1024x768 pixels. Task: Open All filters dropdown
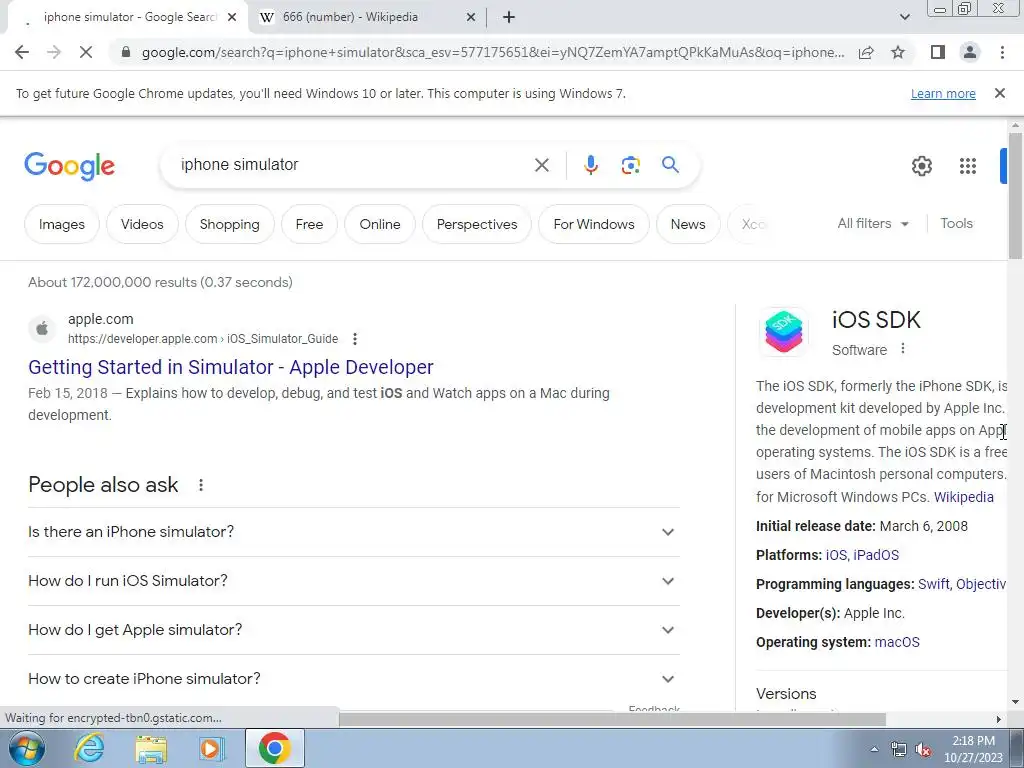tap(872, 223)
